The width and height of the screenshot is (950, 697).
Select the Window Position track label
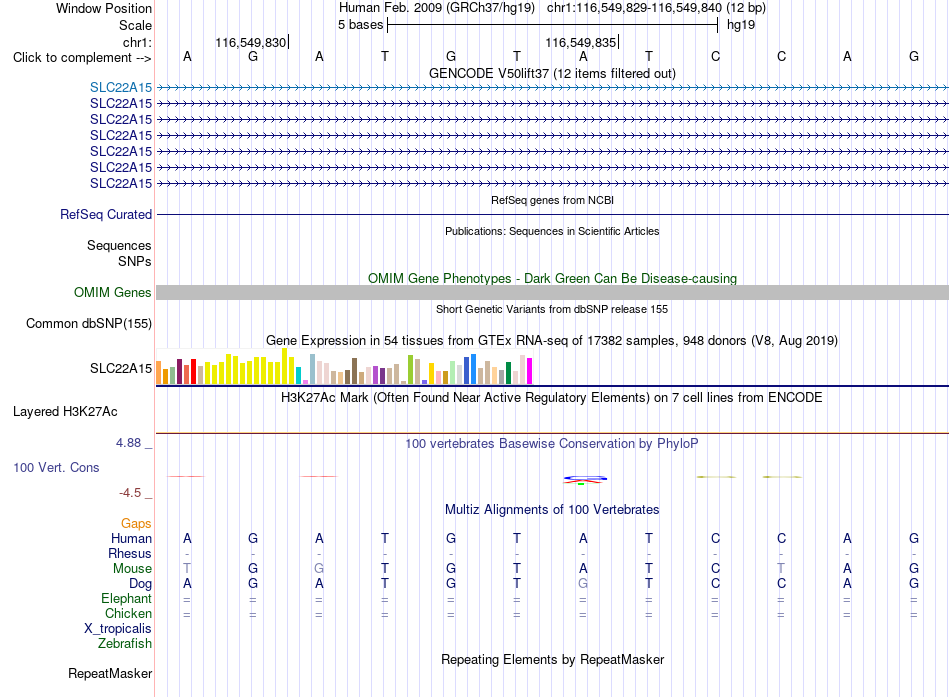tap(104, 8)
